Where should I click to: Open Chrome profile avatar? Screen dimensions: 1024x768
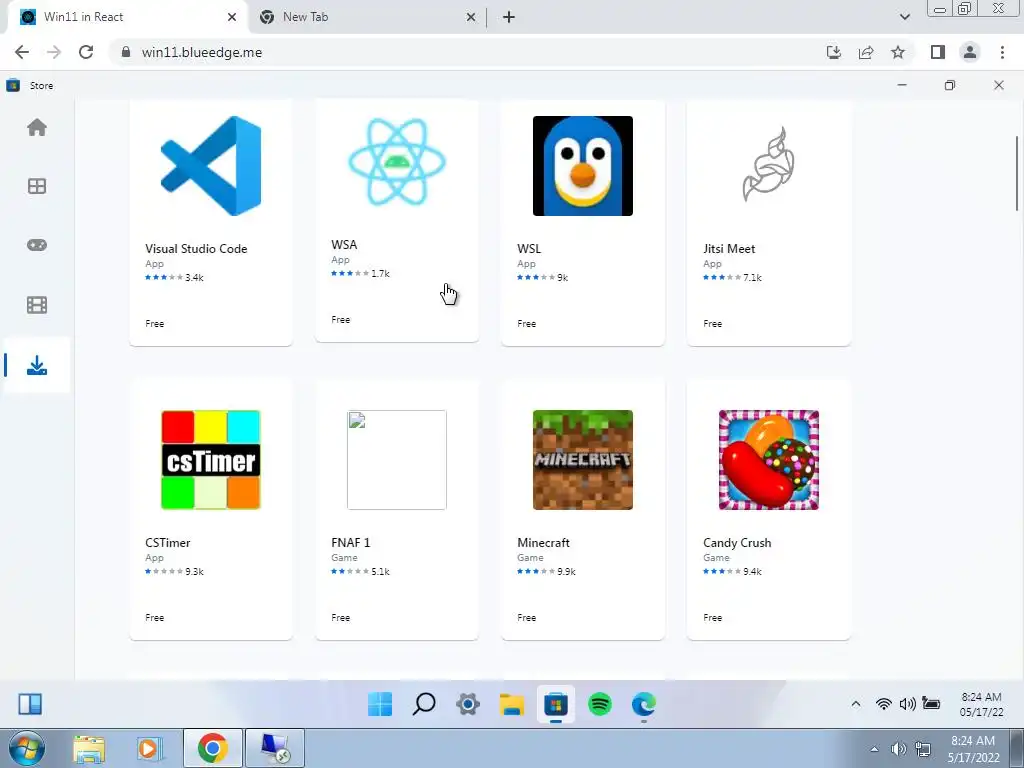[x=970, y=52]
